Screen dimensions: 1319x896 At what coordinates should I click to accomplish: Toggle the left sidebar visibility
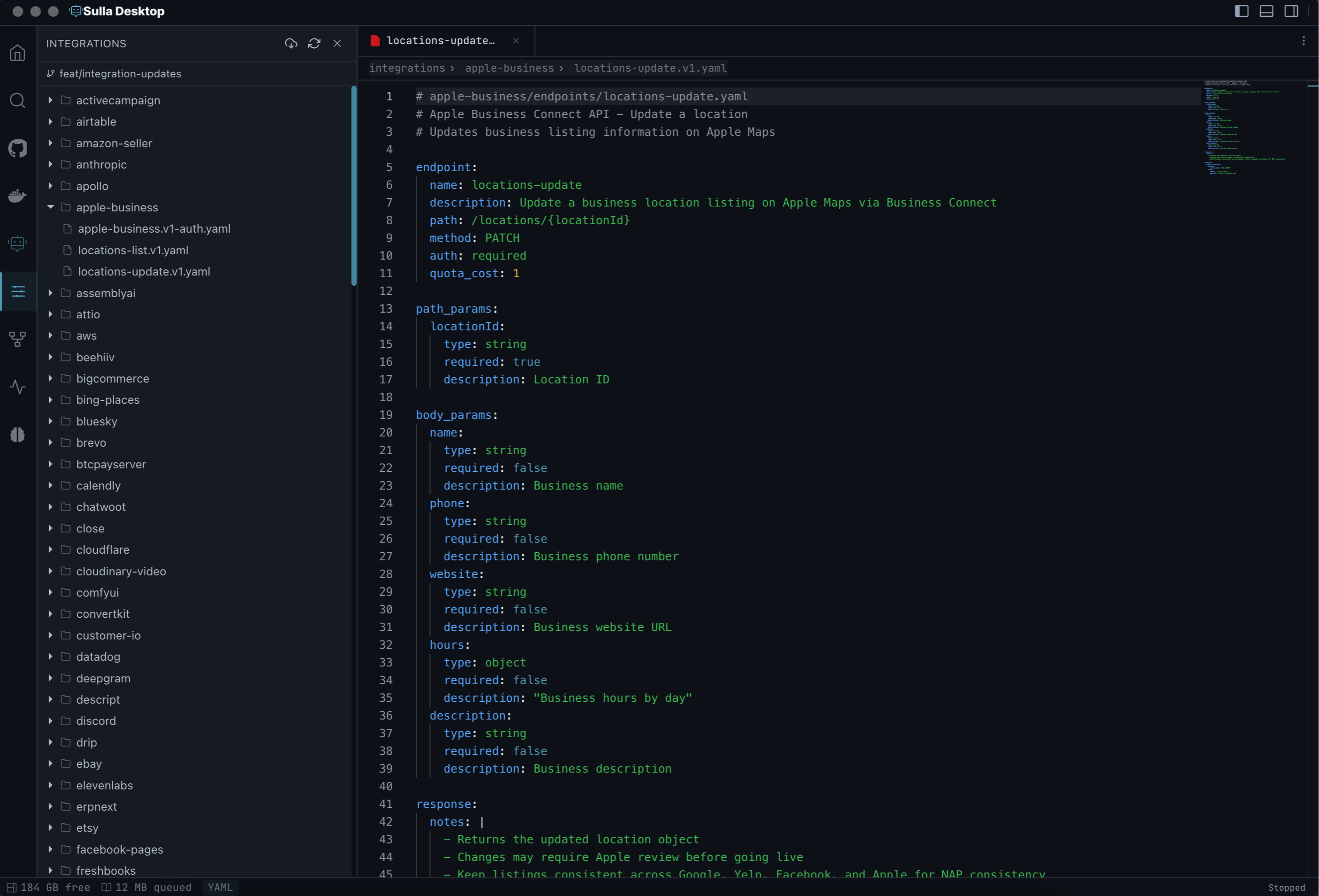[x=1242, y=11]
